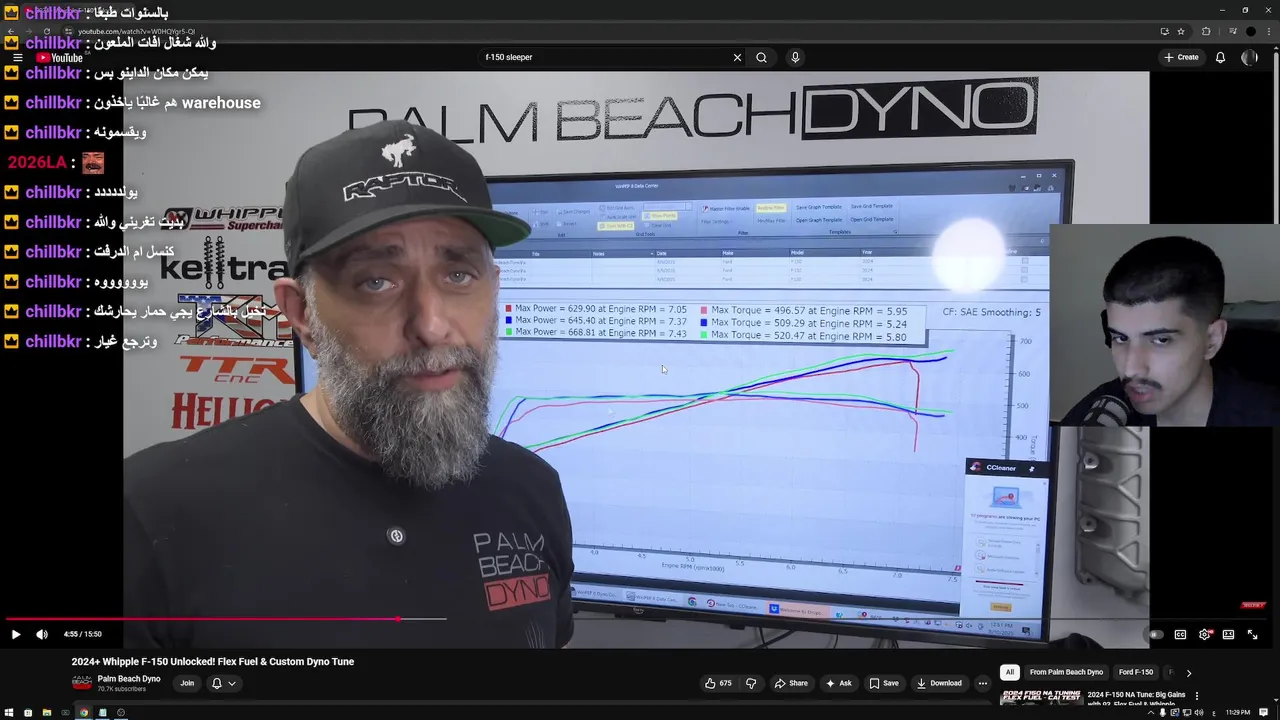The width and height of the screenshot is (1280, 720).
Task: Like the video with thumbs up
Action: coord(710,683)
